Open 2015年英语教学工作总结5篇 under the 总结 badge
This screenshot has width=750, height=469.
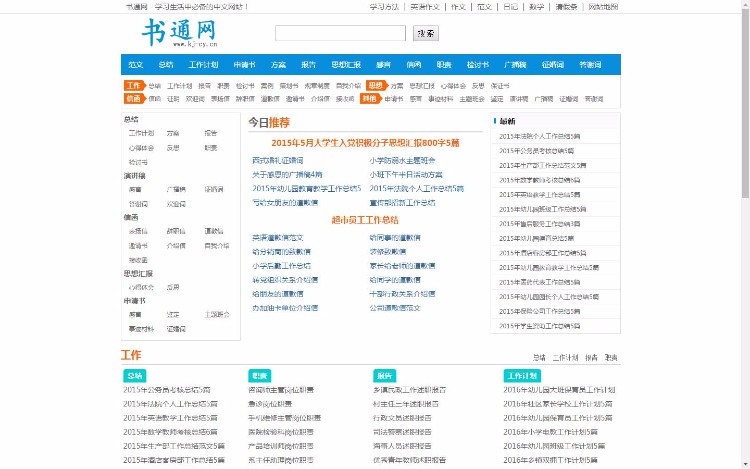point(170,418)
